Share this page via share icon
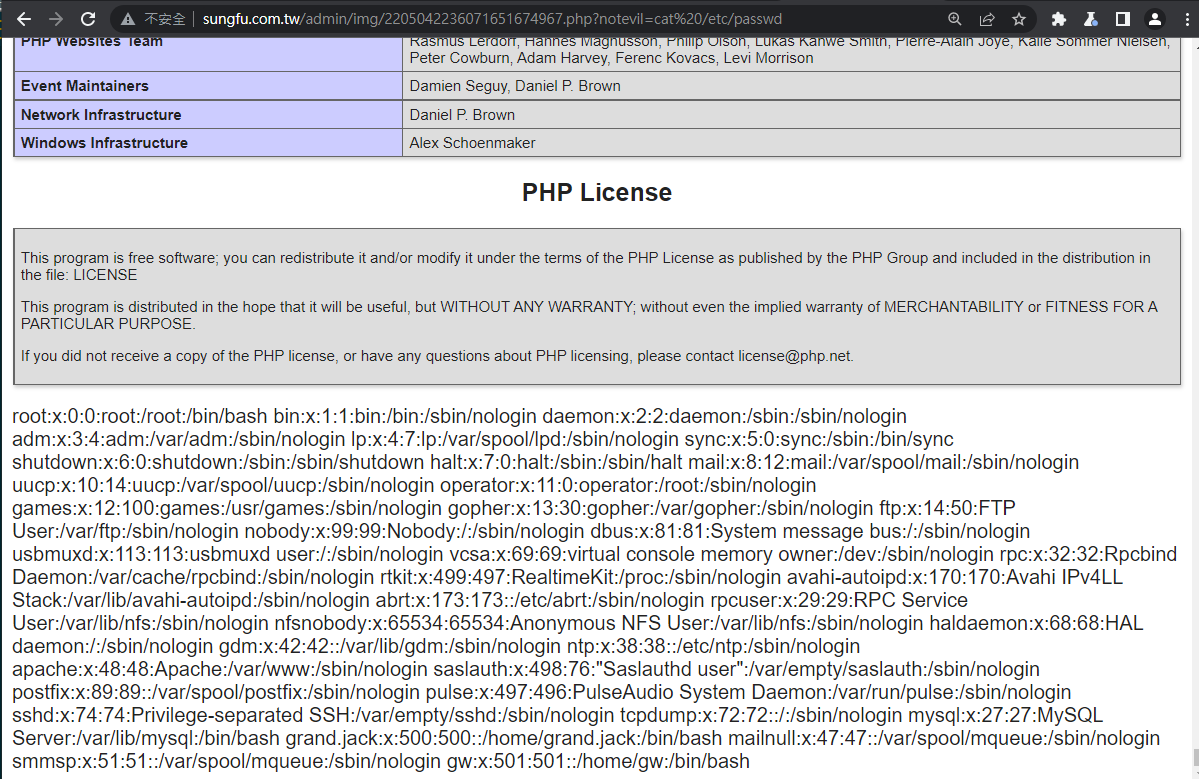 click(986, 19)
